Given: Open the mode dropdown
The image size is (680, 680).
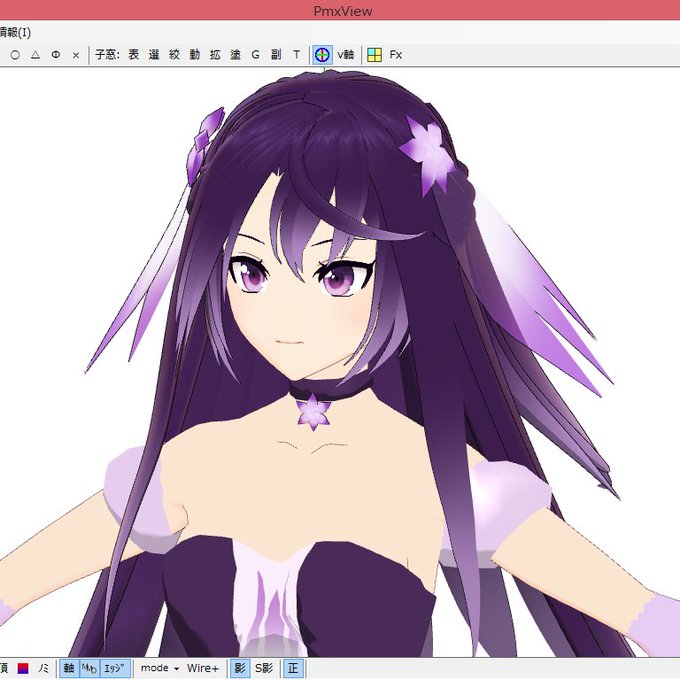Looking at the screenshot, I should (x=160, y=668).
